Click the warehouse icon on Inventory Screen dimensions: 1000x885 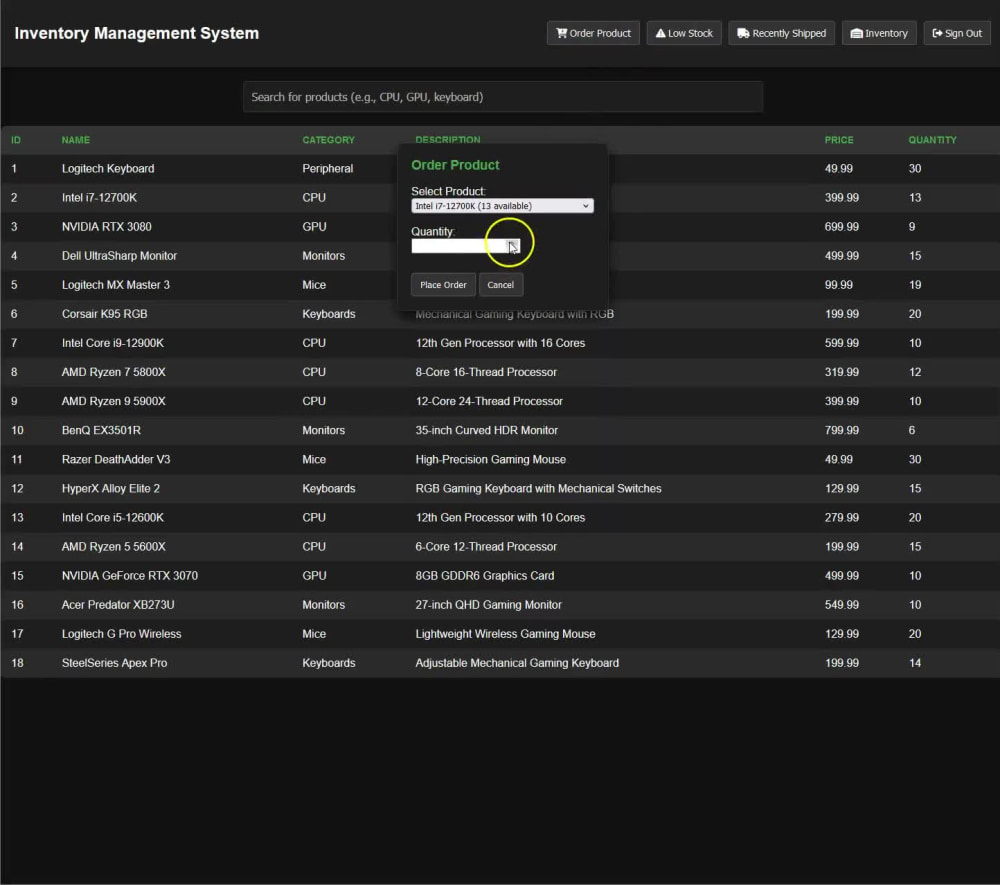(x=857, y=33)
